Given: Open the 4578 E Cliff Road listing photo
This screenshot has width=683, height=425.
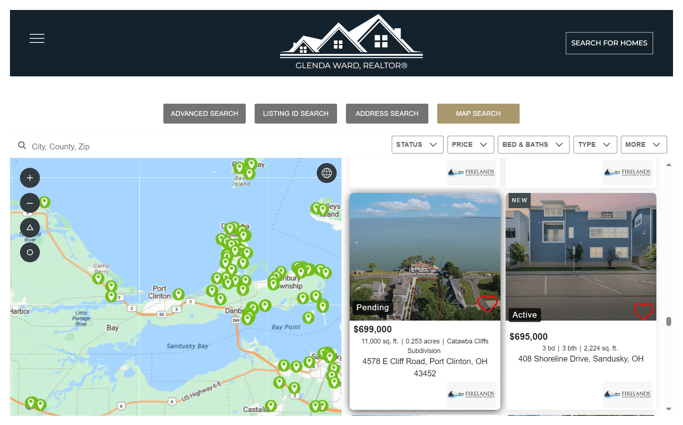Looking at the screenshot, I should point(425,257).
